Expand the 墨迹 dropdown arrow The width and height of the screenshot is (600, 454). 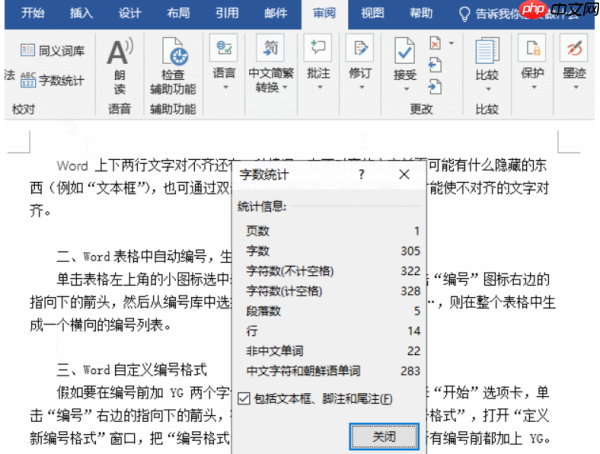(x=576, y=87)
